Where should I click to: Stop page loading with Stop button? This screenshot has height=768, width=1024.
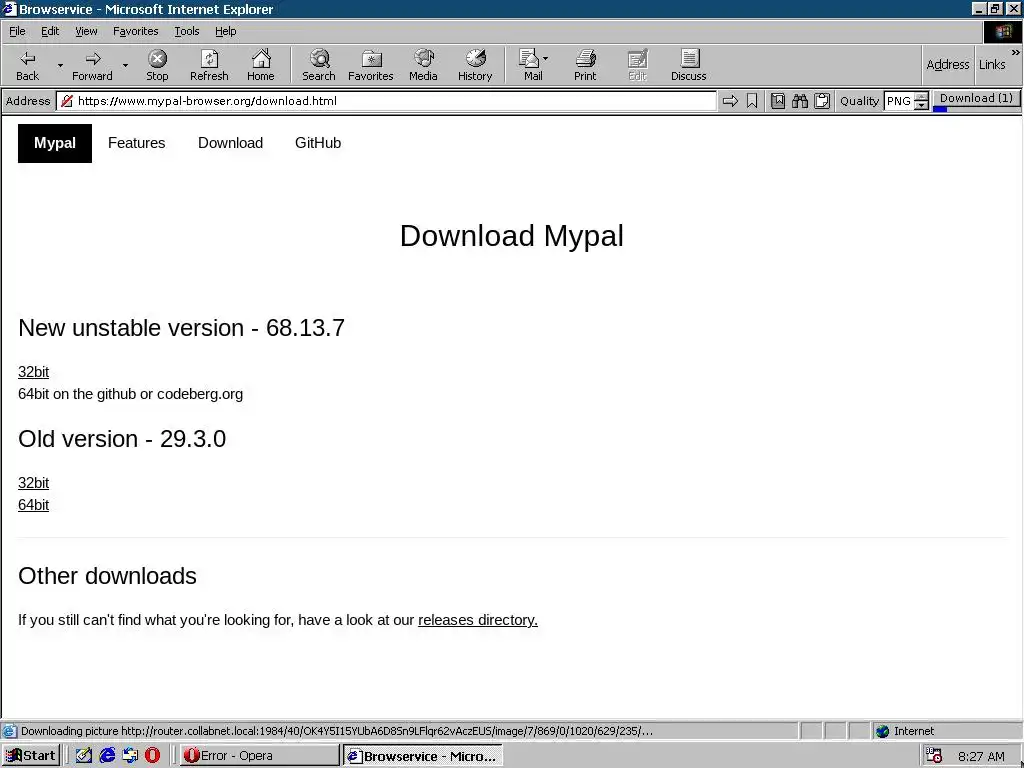157,65
